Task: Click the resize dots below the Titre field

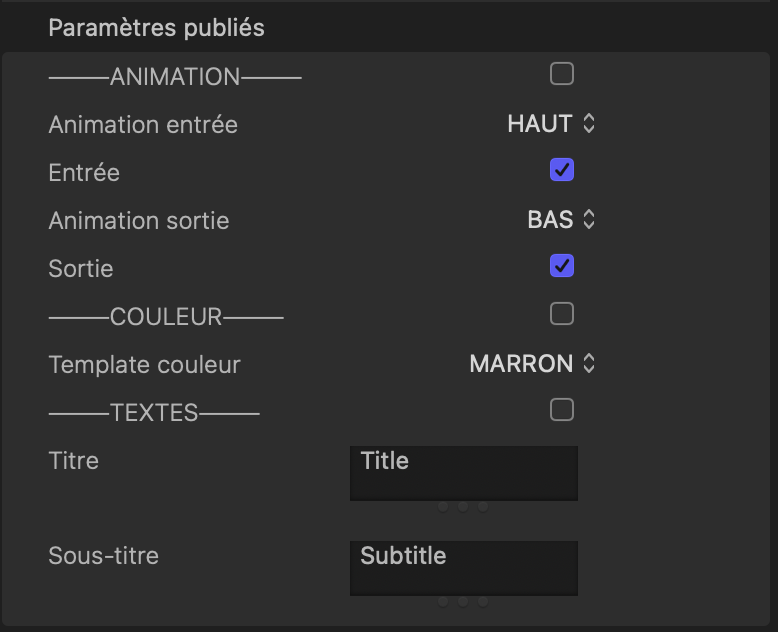Action: coord(463,507)
